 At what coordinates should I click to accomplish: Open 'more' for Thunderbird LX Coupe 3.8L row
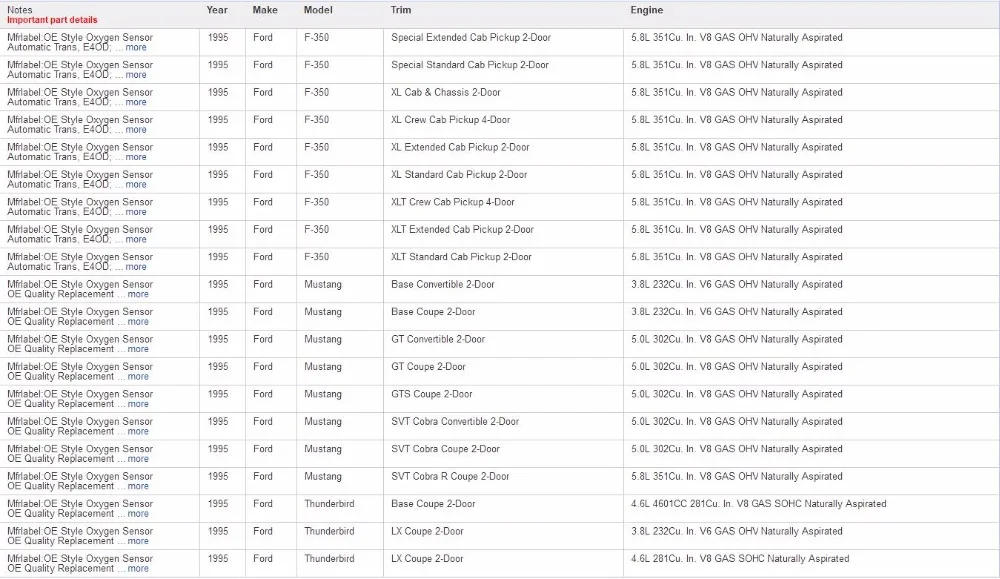coord(138,541)
